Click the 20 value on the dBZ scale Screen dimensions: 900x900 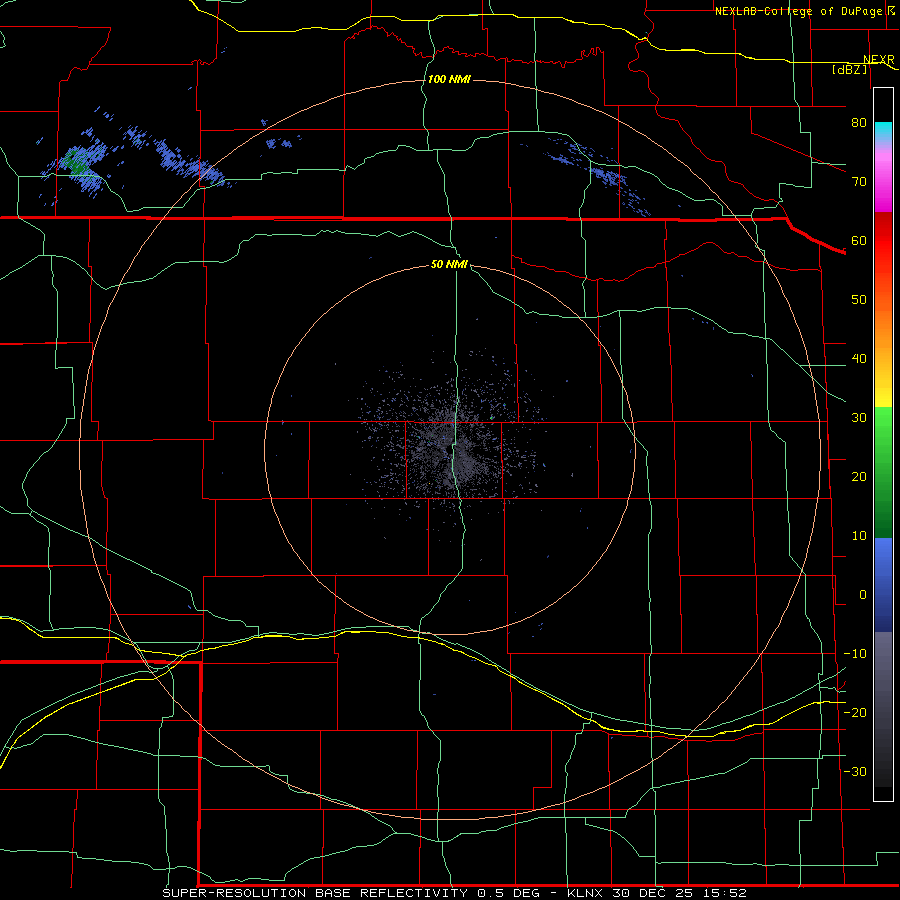pyautogui.click(x=859, y=477)
